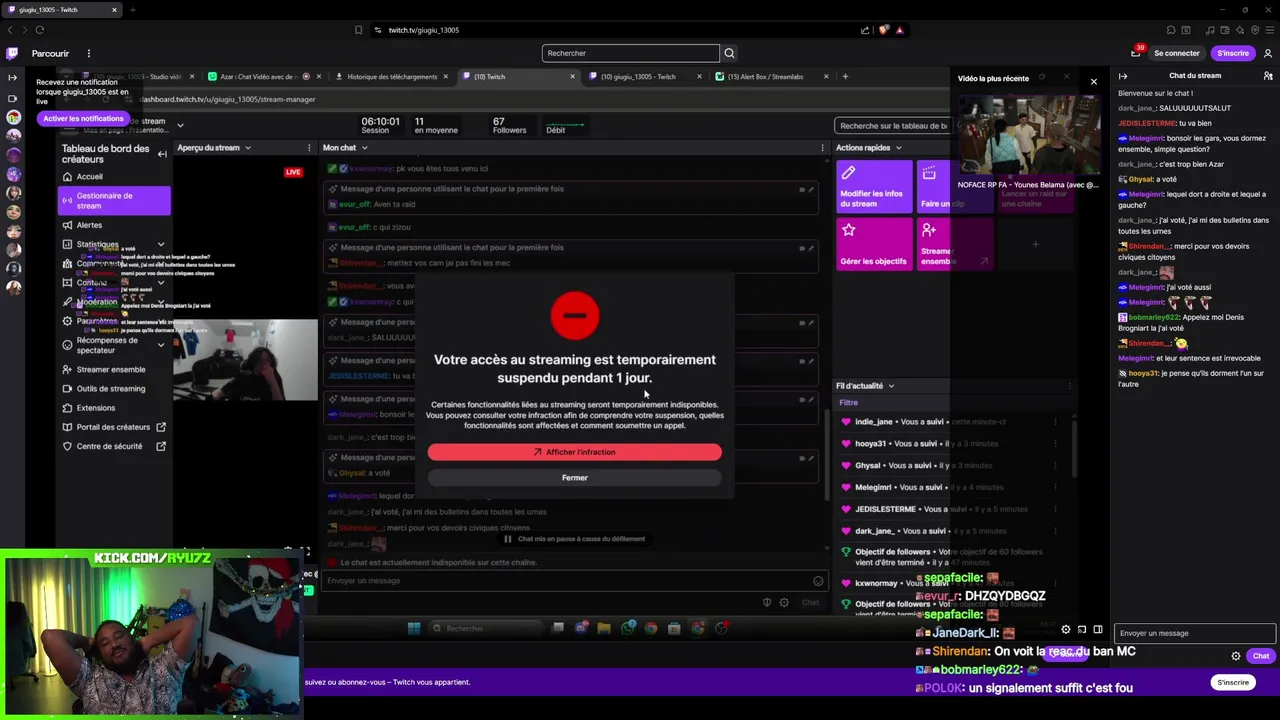Expand the left followed-channels sidebar arrow
This screenshot has width=1280, height=720.
coord(12,77)
